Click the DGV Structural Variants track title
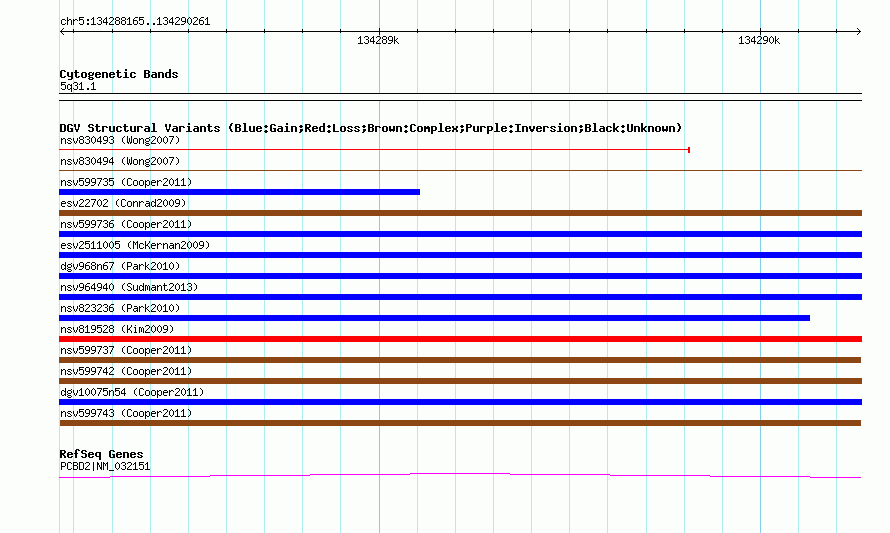The image size is (890, 533). tap(371, 128)
